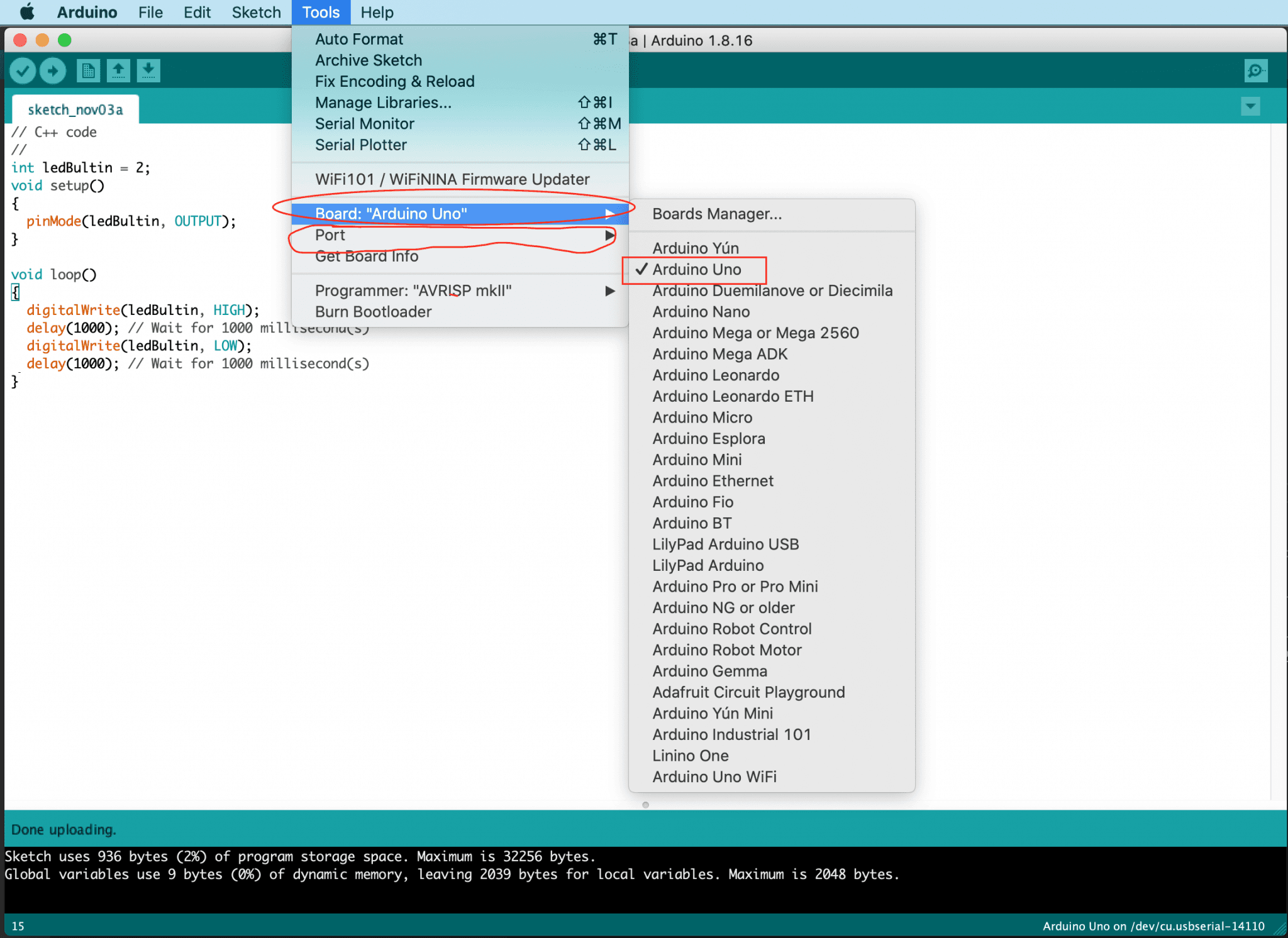The image size is (1288, 938).
Task: Click the 'Done uploading.' status message
Action: pos(64,830)
